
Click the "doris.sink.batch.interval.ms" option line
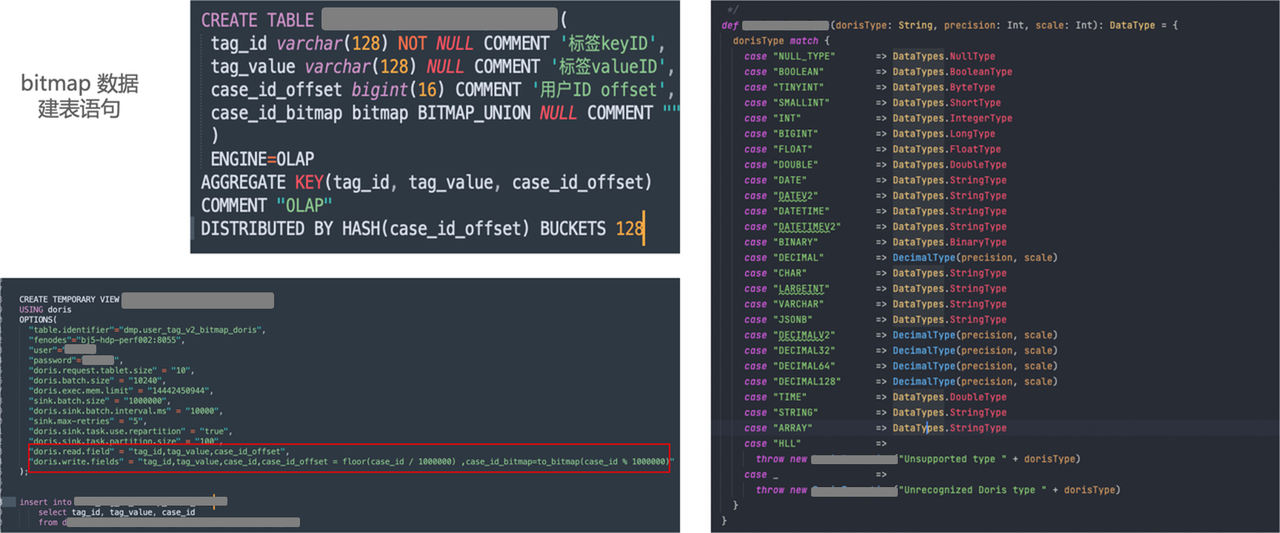126,411
